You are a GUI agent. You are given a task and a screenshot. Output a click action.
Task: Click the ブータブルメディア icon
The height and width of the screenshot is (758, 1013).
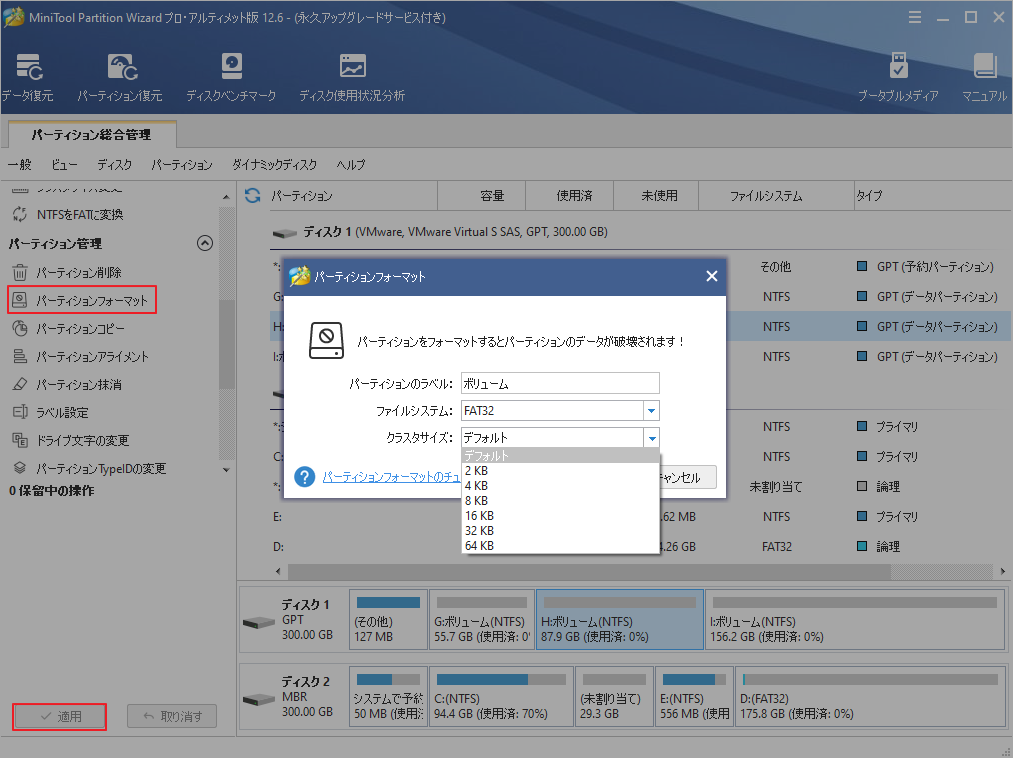pos(898,78)
